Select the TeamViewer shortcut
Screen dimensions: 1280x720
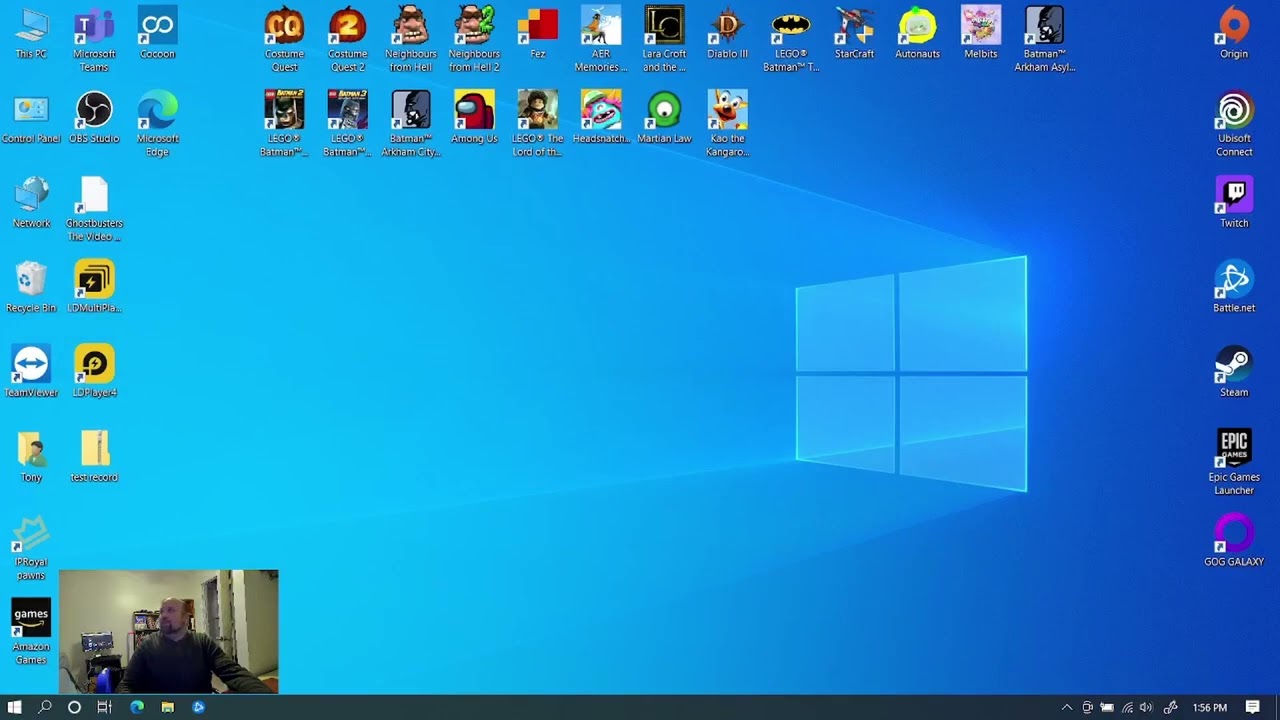[x=31, y=372]
